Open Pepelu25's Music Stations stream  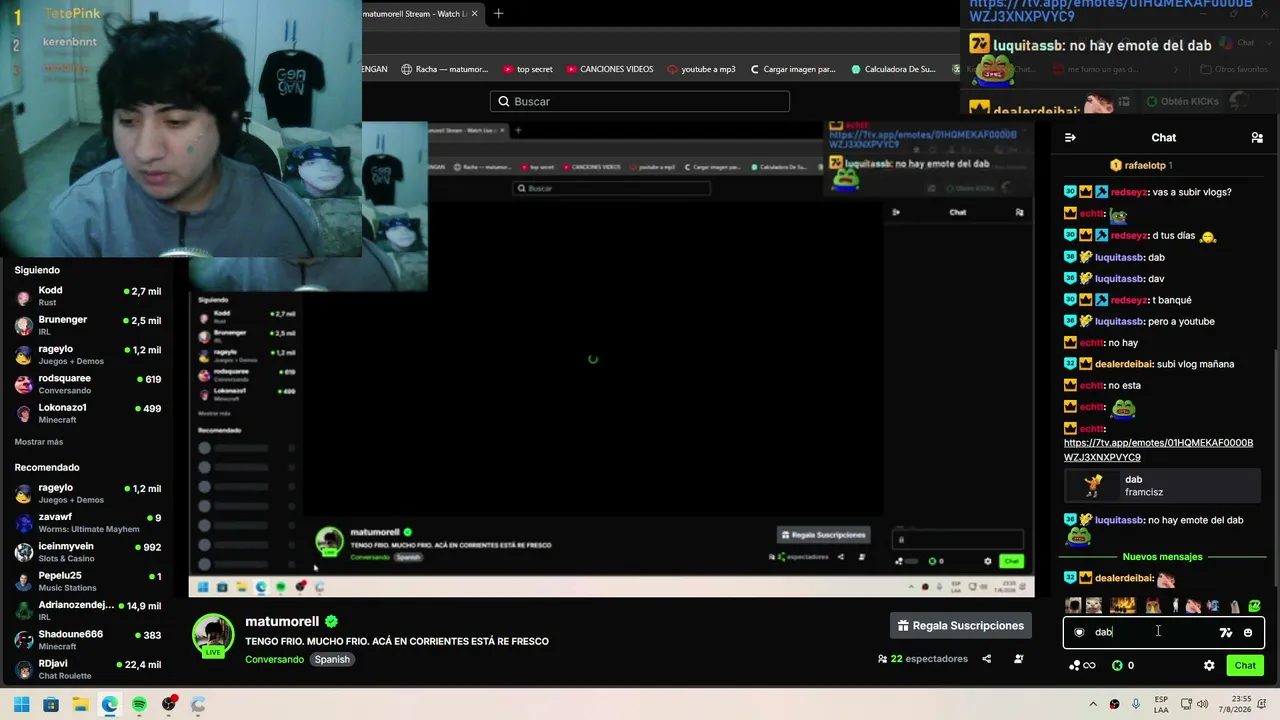click(x=88, y=581)
